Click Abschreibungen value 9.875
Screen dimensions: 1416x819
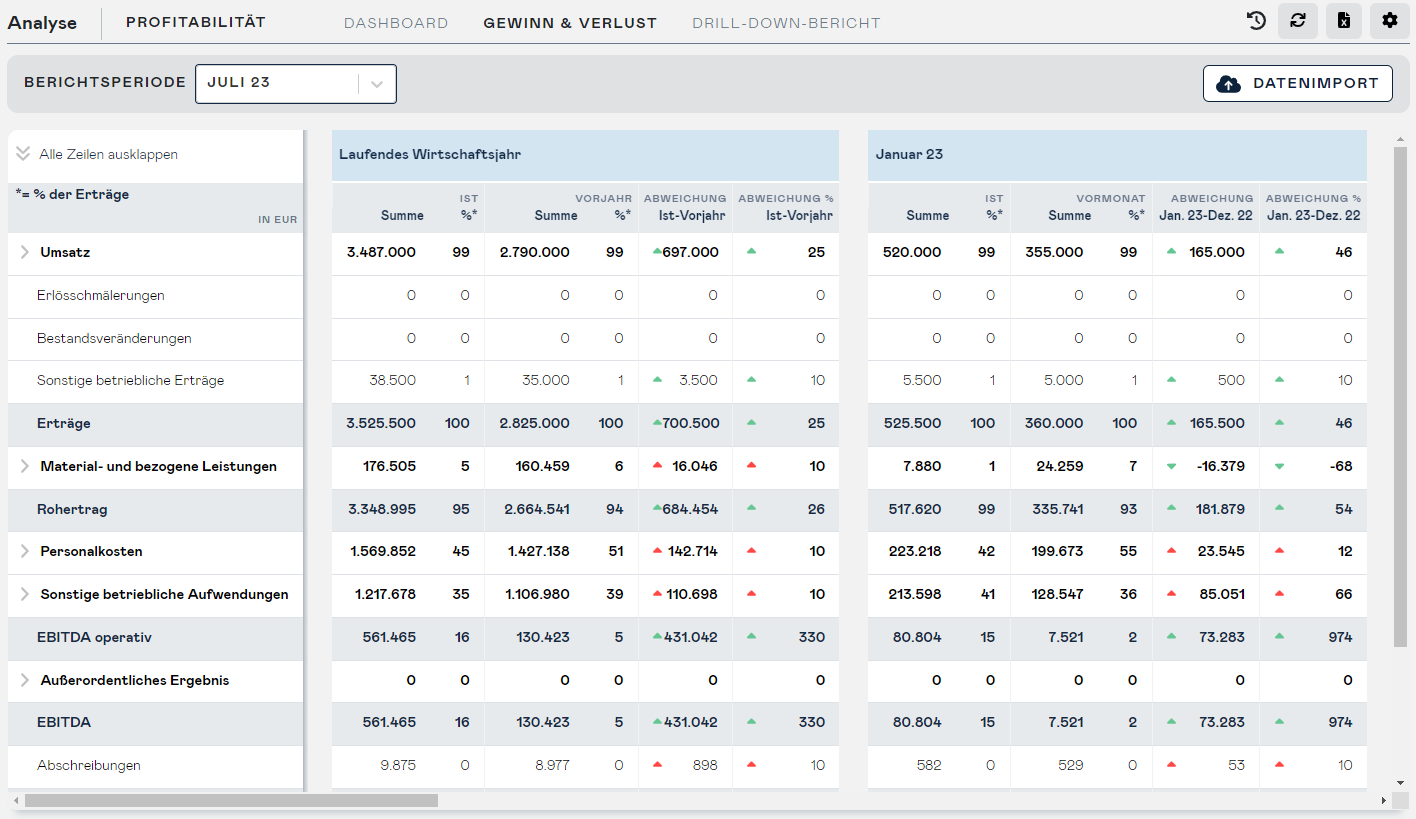[398, 765]
